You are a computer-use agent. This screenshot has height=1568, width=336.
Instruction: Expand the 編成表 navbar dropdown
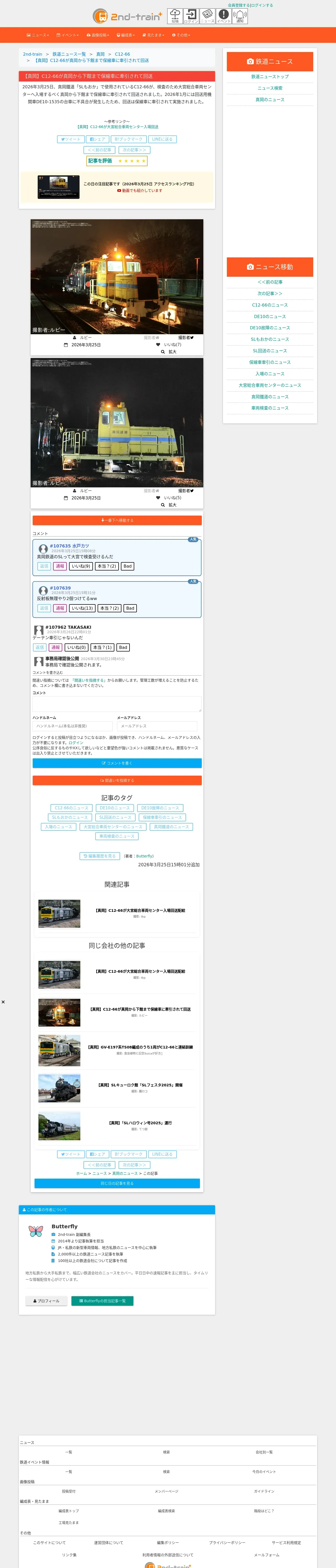coord(126,35)
